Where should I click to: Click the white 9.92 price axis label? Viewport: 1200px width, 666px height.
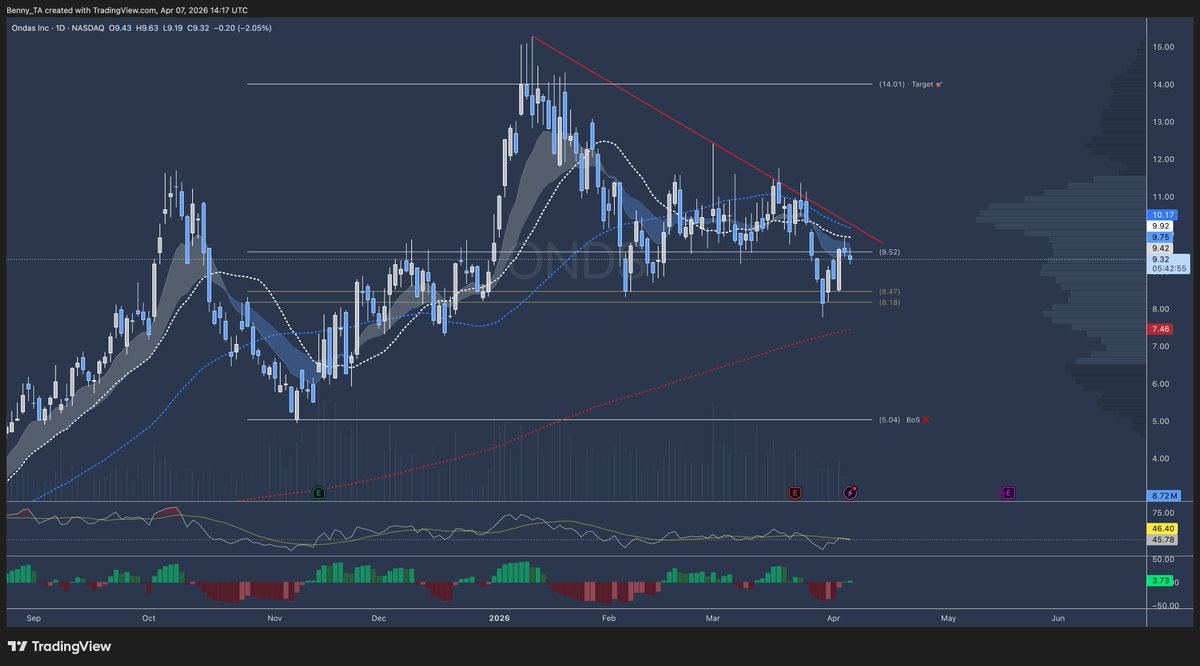point(1160,226)
